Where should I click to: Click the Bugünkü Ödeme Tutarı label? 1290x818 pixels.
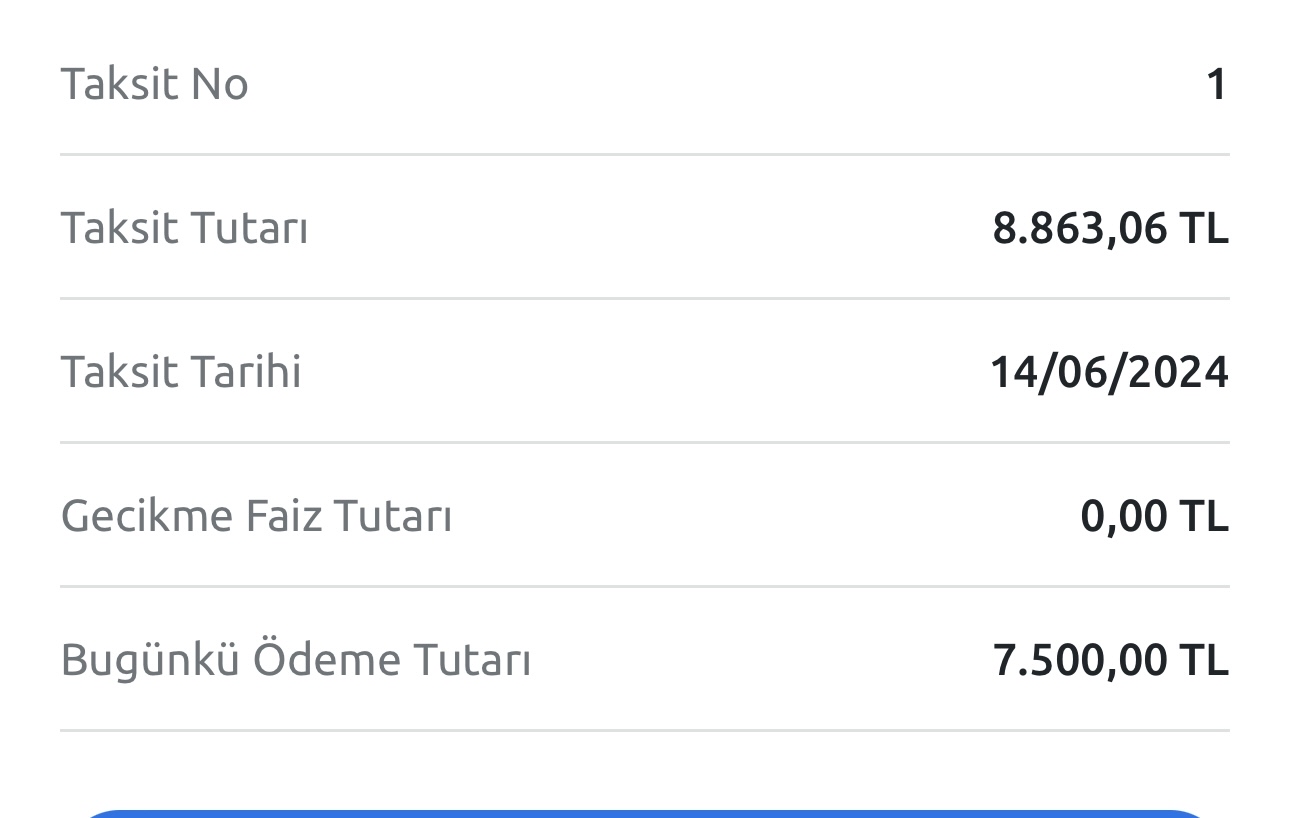(295, 660)
